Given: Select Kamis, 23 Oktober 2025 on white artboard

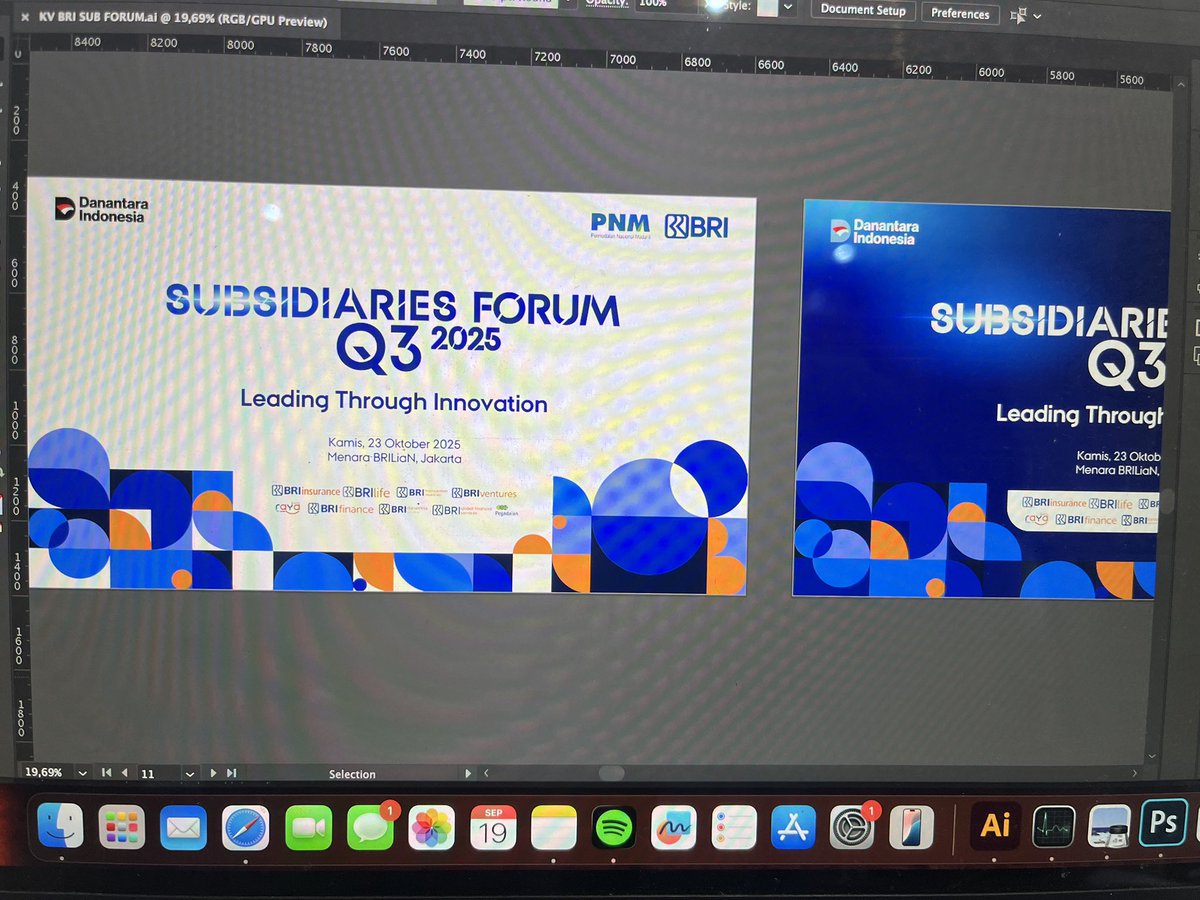Looking at the screenshot, I should pyautogui.click(x=394, y=443).
